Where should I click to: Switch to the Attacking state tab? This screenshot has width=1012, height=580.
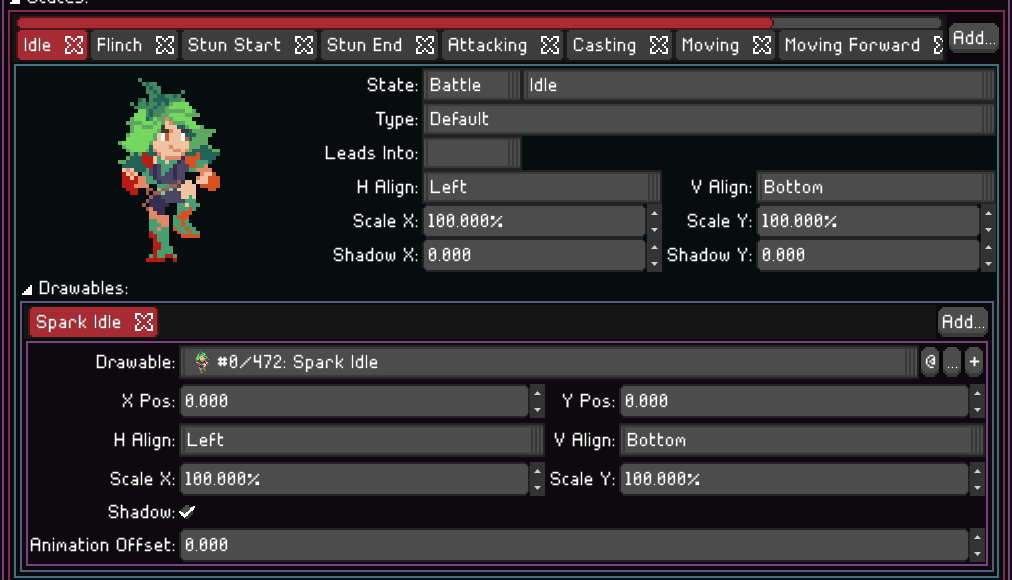(487, 45)
